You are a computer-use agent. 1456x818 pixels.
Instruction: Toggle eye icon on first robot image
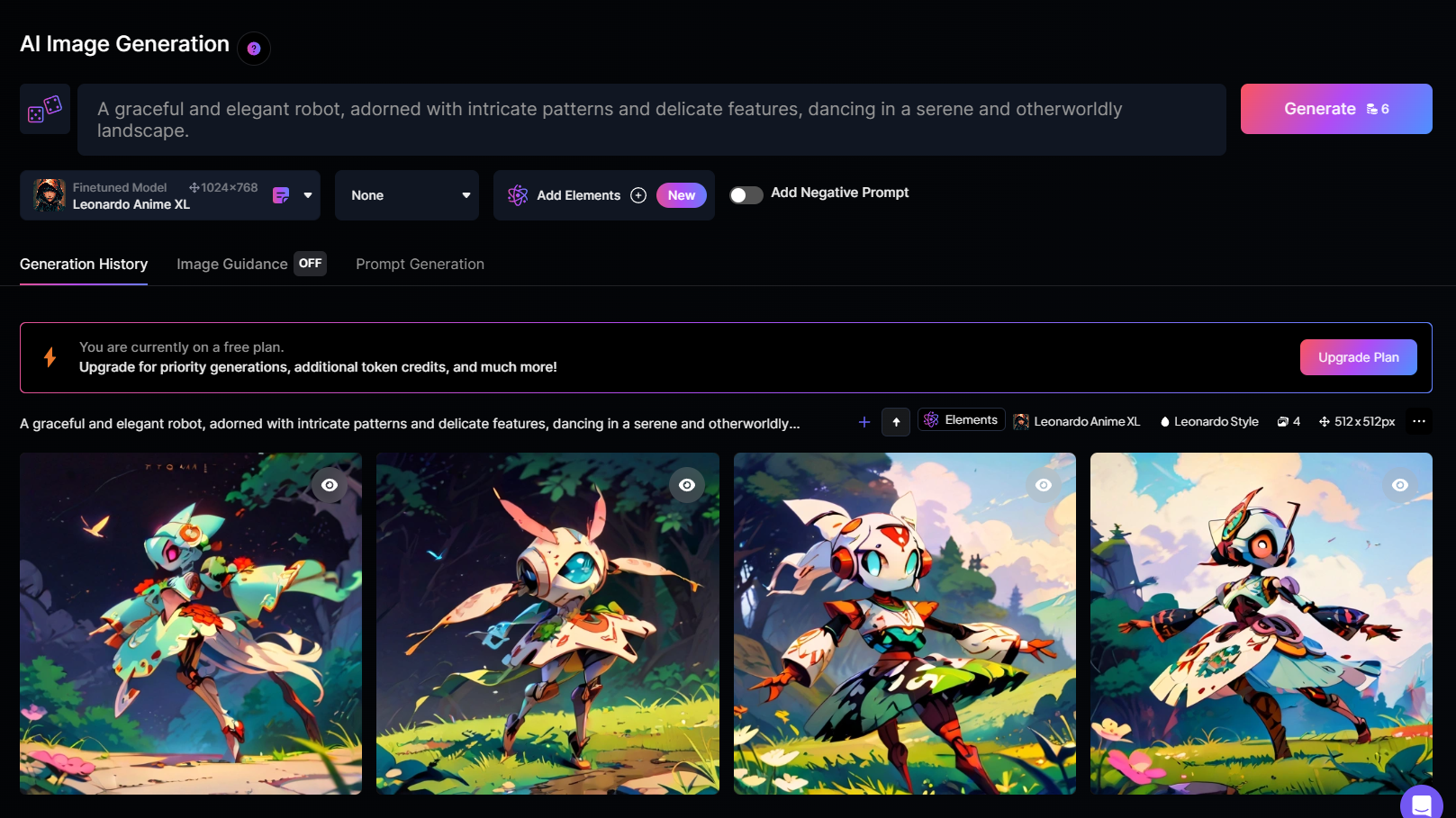pos(330,485)
